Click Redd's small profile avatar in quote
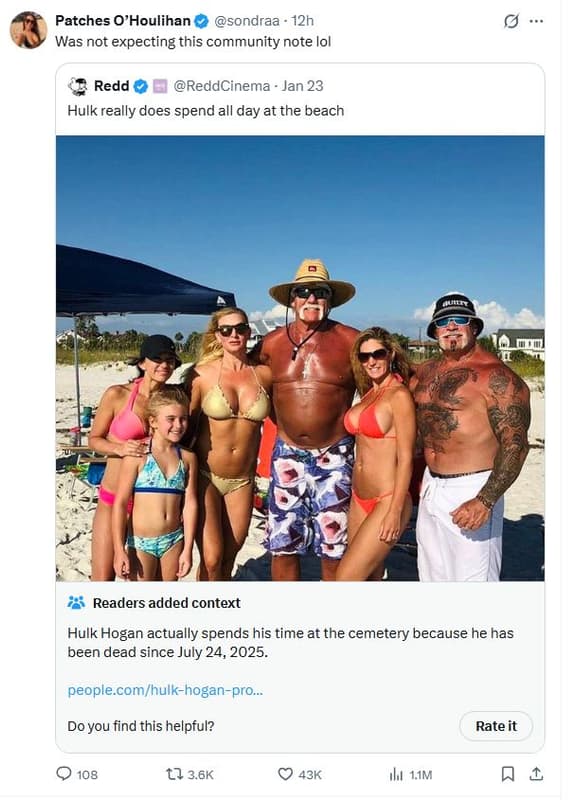Viewport: 575px width, 800px height. (78, 86)
